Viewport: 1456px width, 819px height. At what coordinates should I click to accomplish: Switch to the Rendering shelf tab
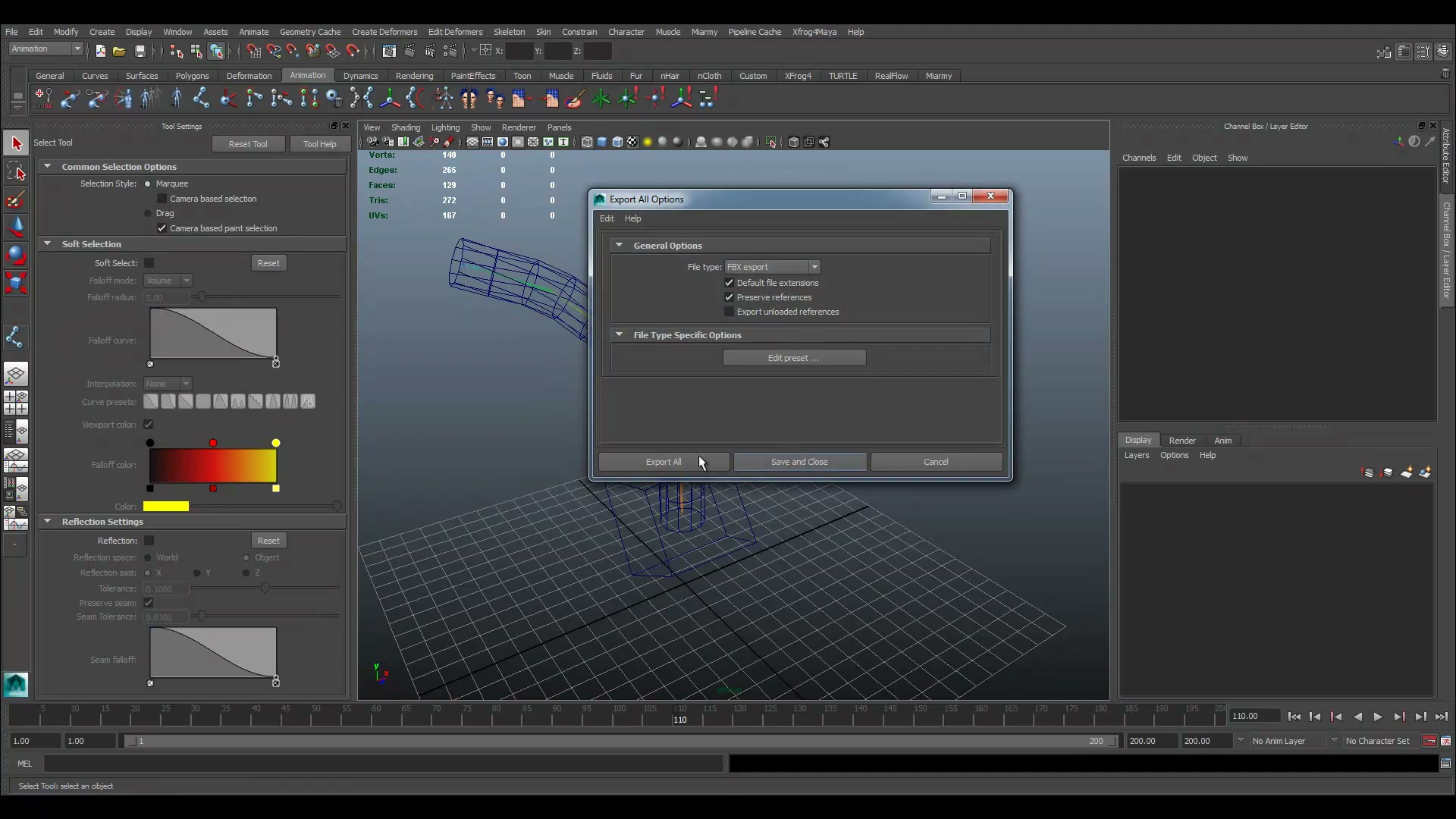(414, 76)
